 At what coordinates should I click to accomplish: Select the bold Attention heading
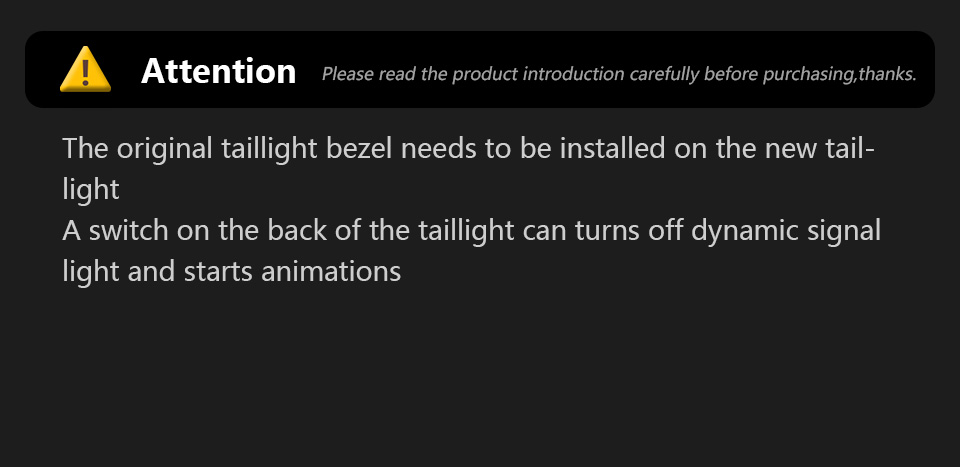(x=219, y=71)
